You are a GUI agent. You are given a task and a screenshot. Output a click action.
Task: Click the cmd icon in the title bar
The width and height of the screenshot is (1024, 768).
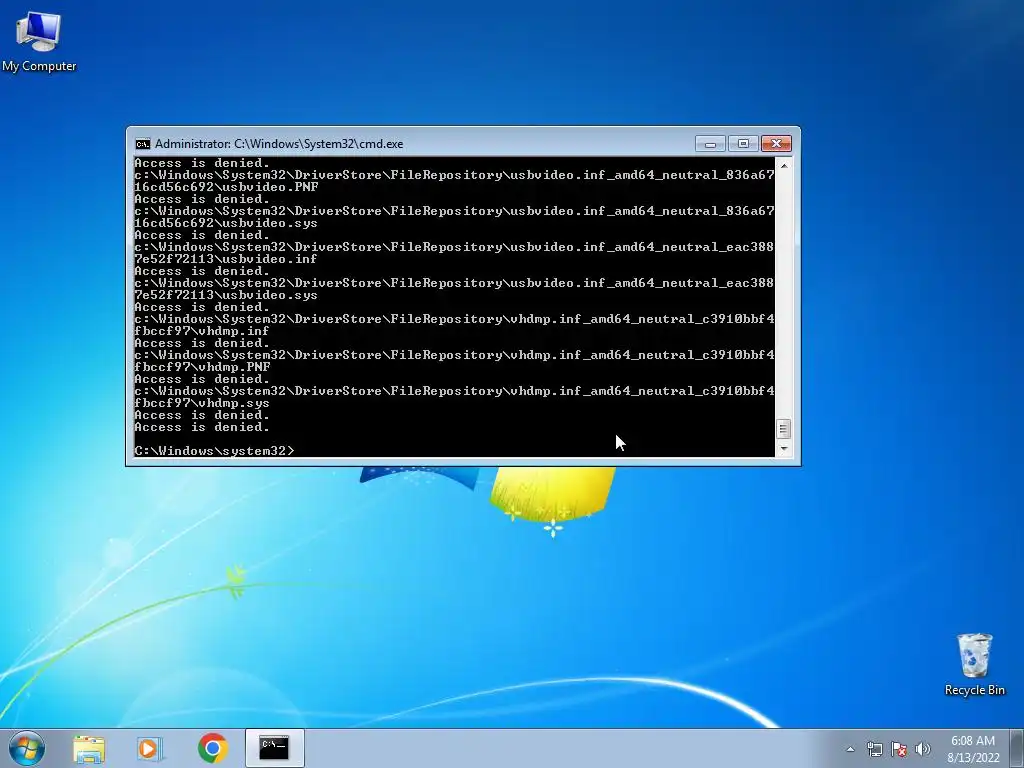[142, 144]
